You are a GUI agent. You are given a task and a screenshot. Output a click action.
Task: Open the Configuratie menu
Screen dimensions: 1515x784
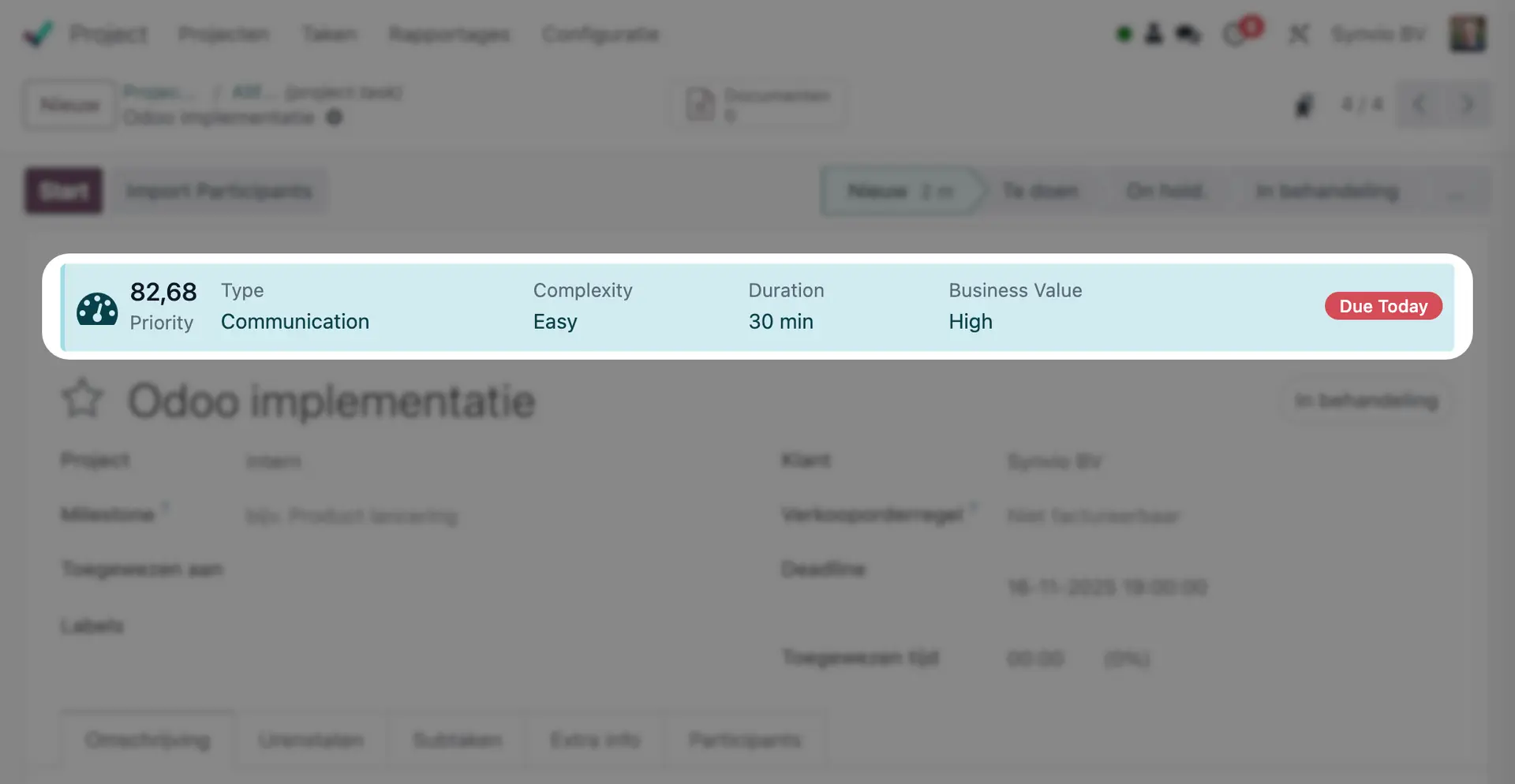click(600, 34)
